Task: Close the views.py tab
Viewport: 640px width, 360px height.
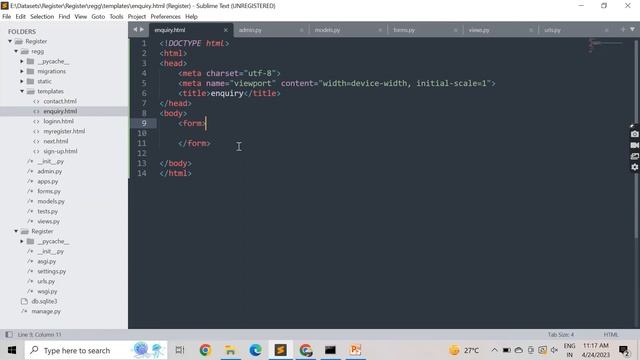Action: (x=531, y=30)
